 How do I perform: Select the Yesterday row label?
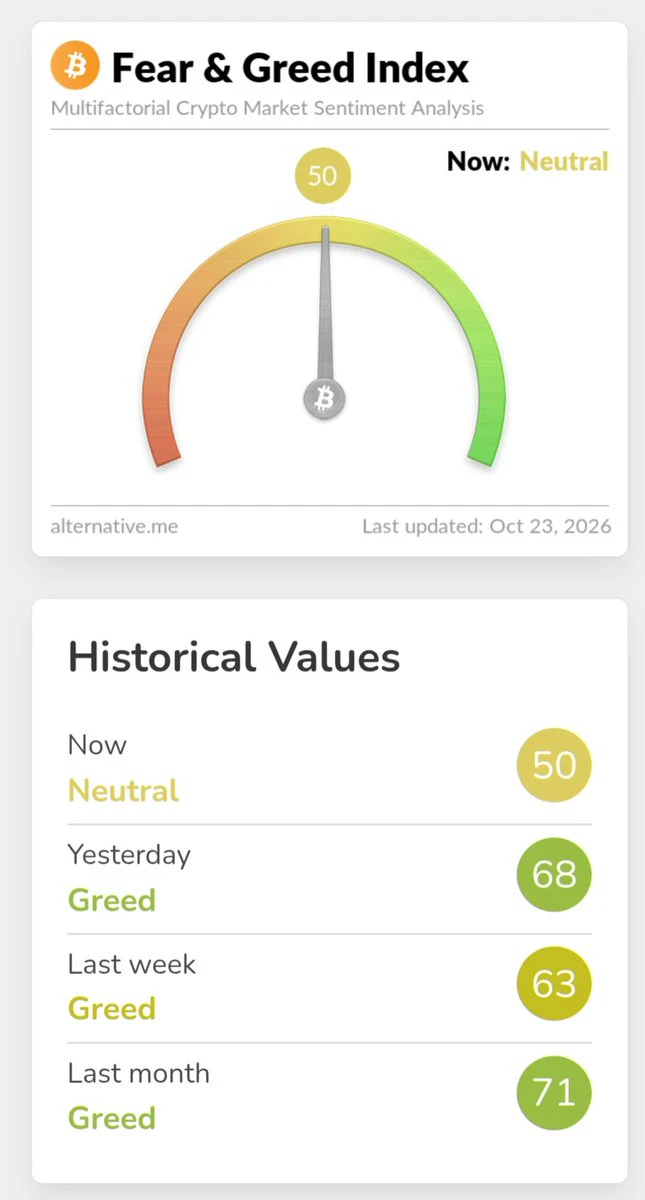[129, 855]
